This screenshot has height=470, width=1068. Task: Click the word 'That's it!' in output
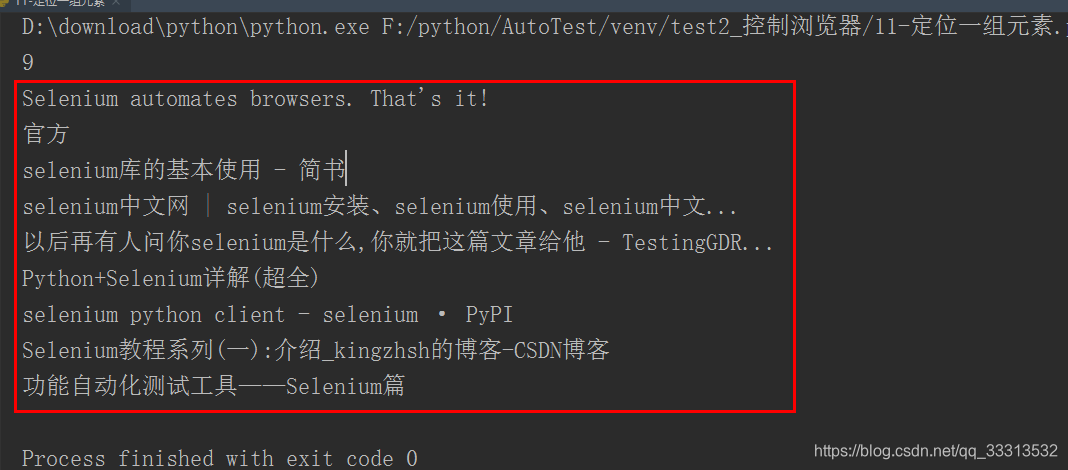tap(429, 99)
